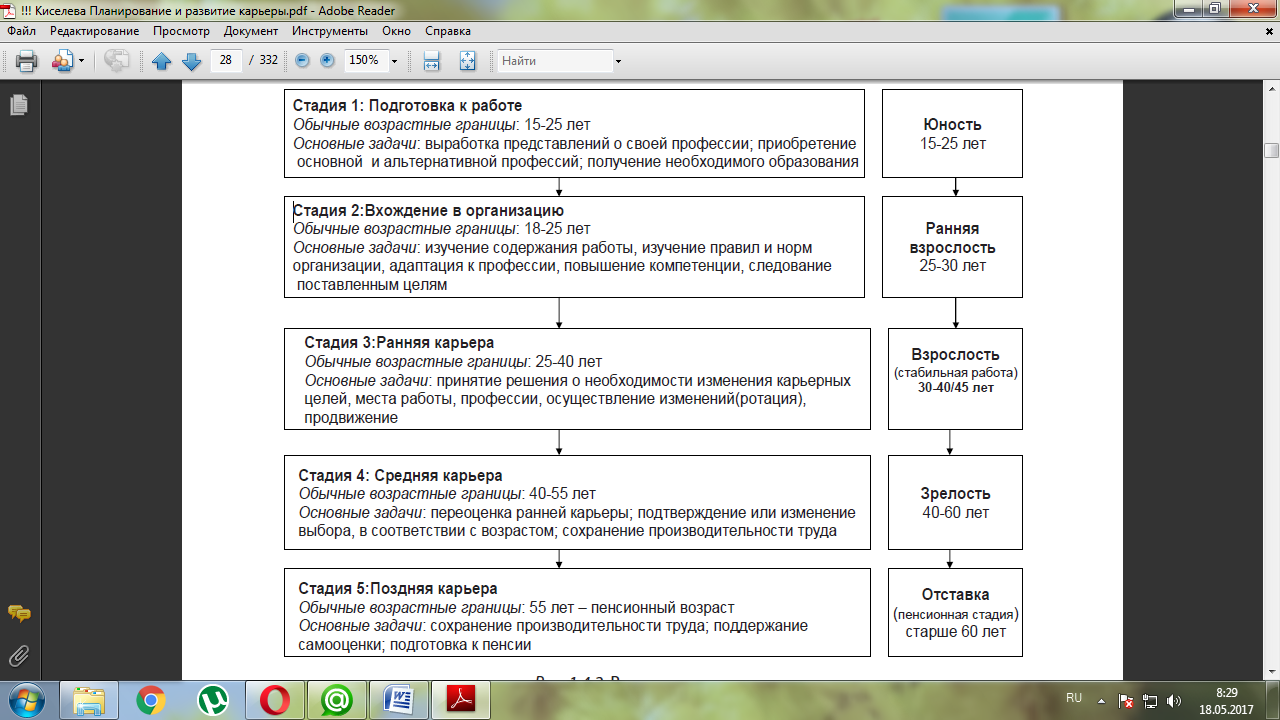Click the page number field showing 28
The image size is (1280, 720).
226,60
